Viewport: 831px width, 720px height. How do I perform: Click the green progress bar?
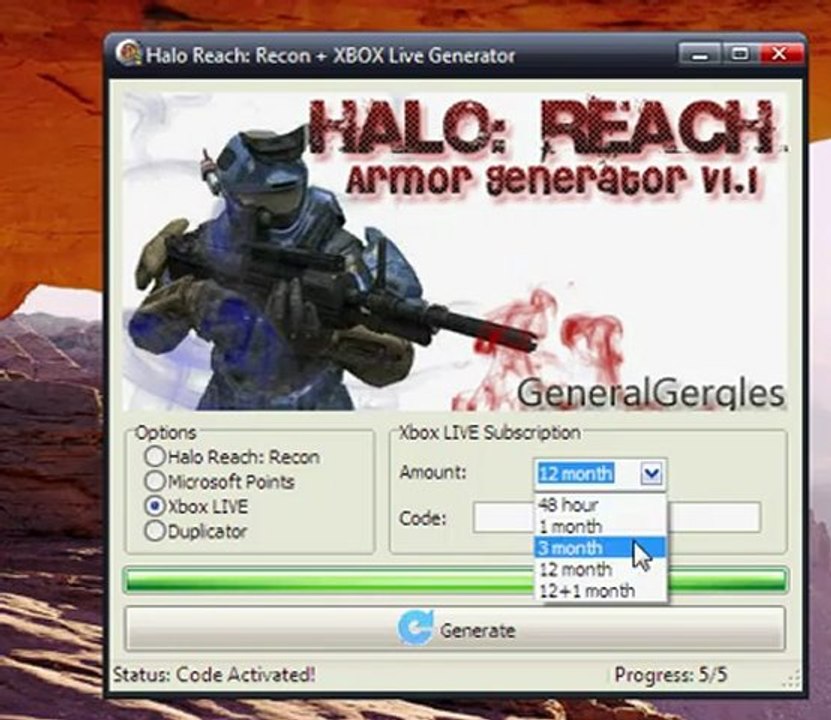tap(456, 580)
